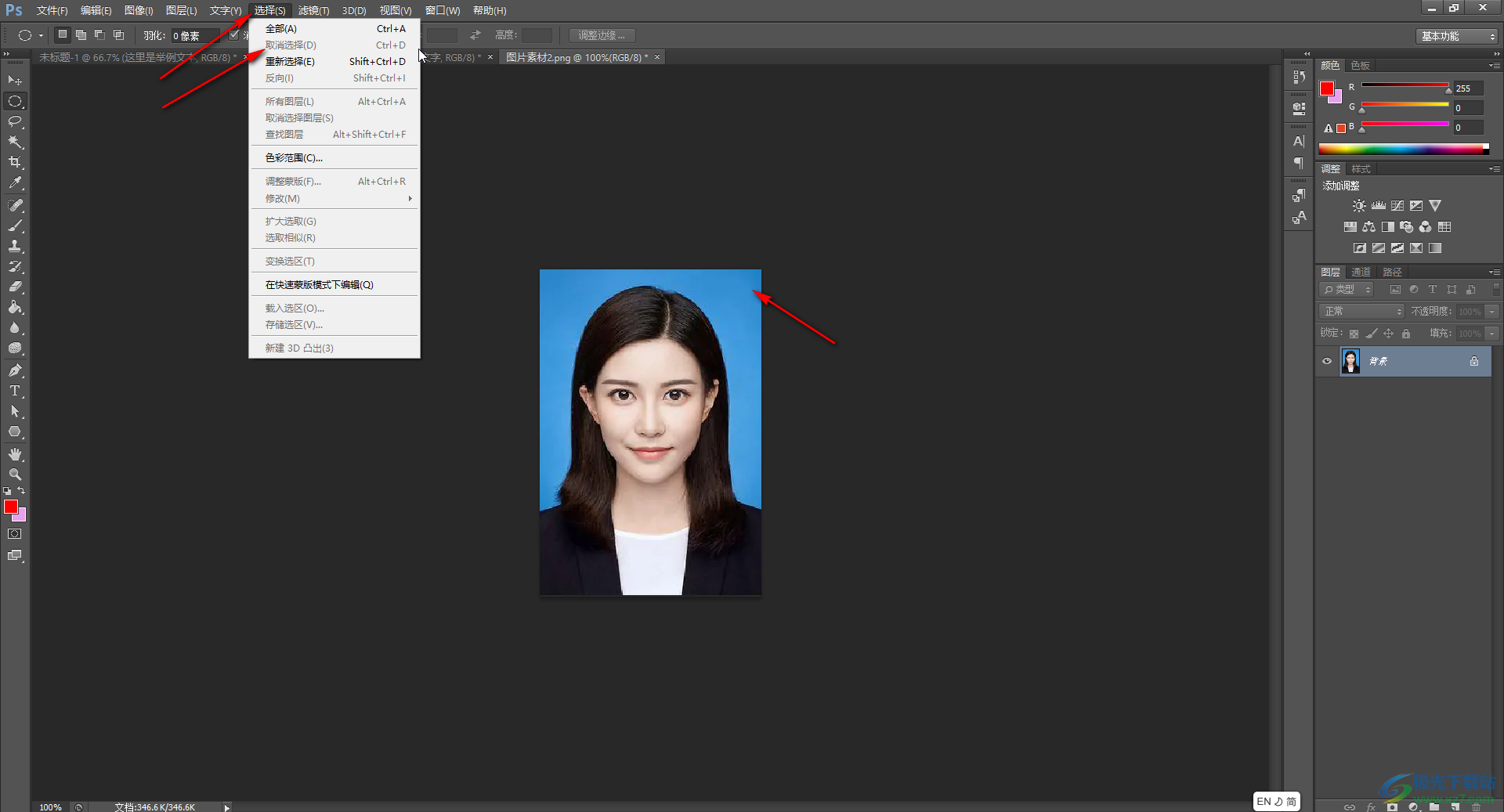Click 色彩范围(C)... menu entry
Image resolution: width=1504 pixels, height=812 pixels.
tap(294, 158)
